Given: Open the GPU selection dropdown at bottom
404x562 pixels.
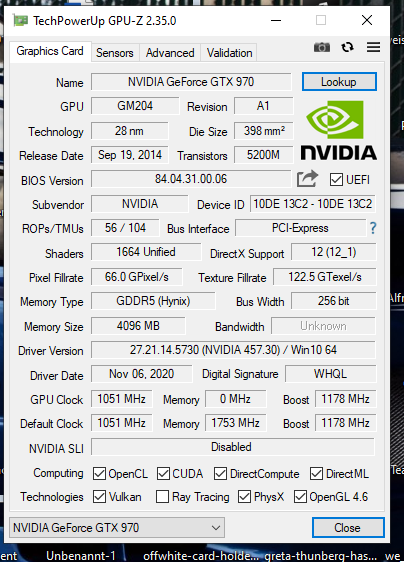Looking at the screenshot, I should [117, 528].
